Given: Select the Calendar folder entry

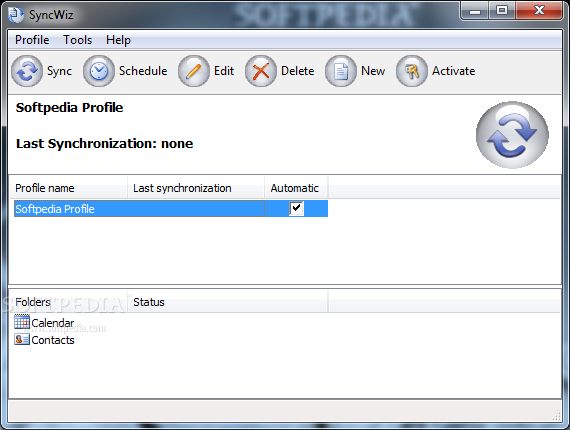Looking at the screenshot, I should point(44,322).
